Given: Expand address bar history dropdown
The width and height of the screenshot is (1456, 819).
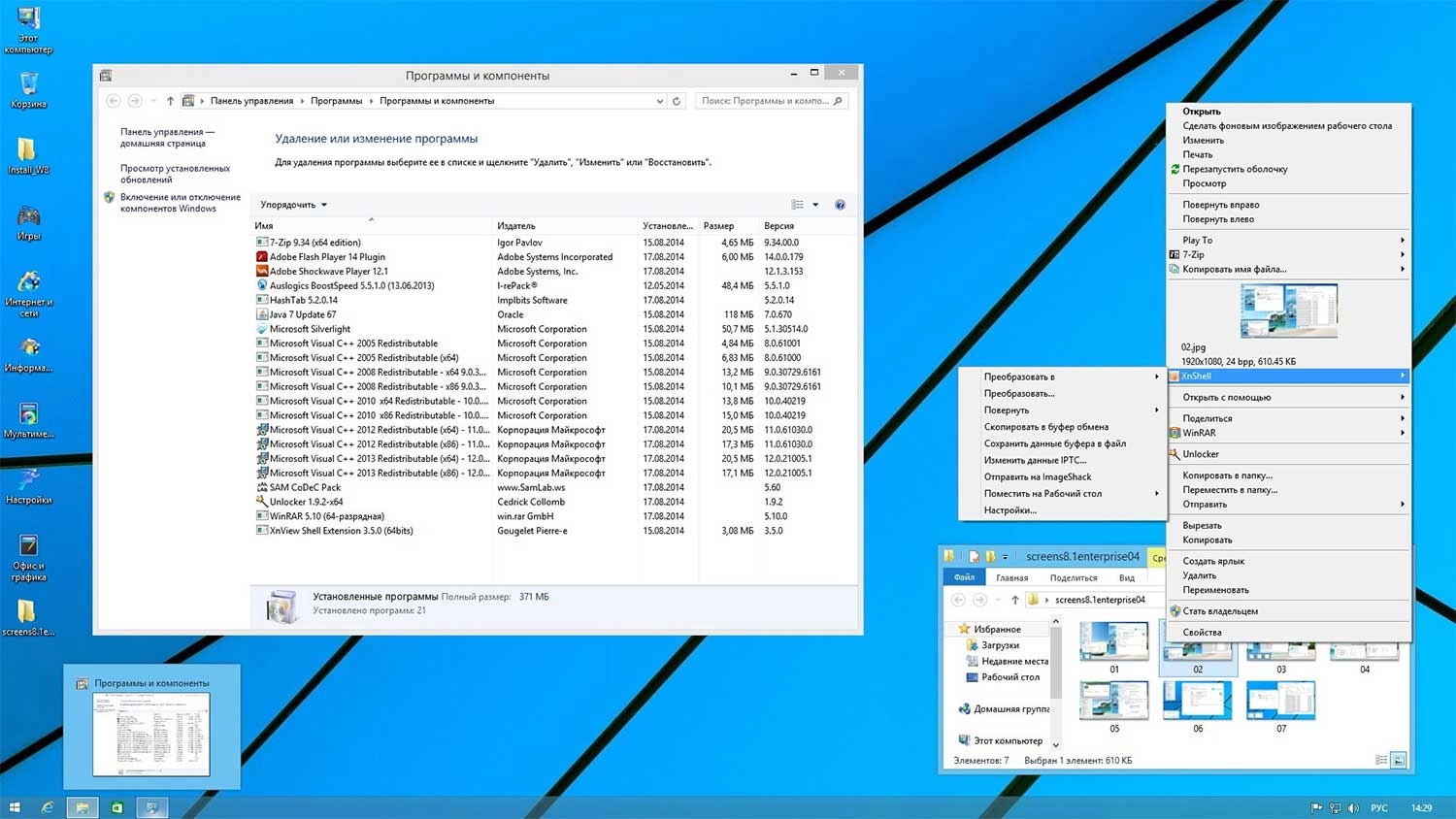Looking at the screenshot, I should coord(660,101).
